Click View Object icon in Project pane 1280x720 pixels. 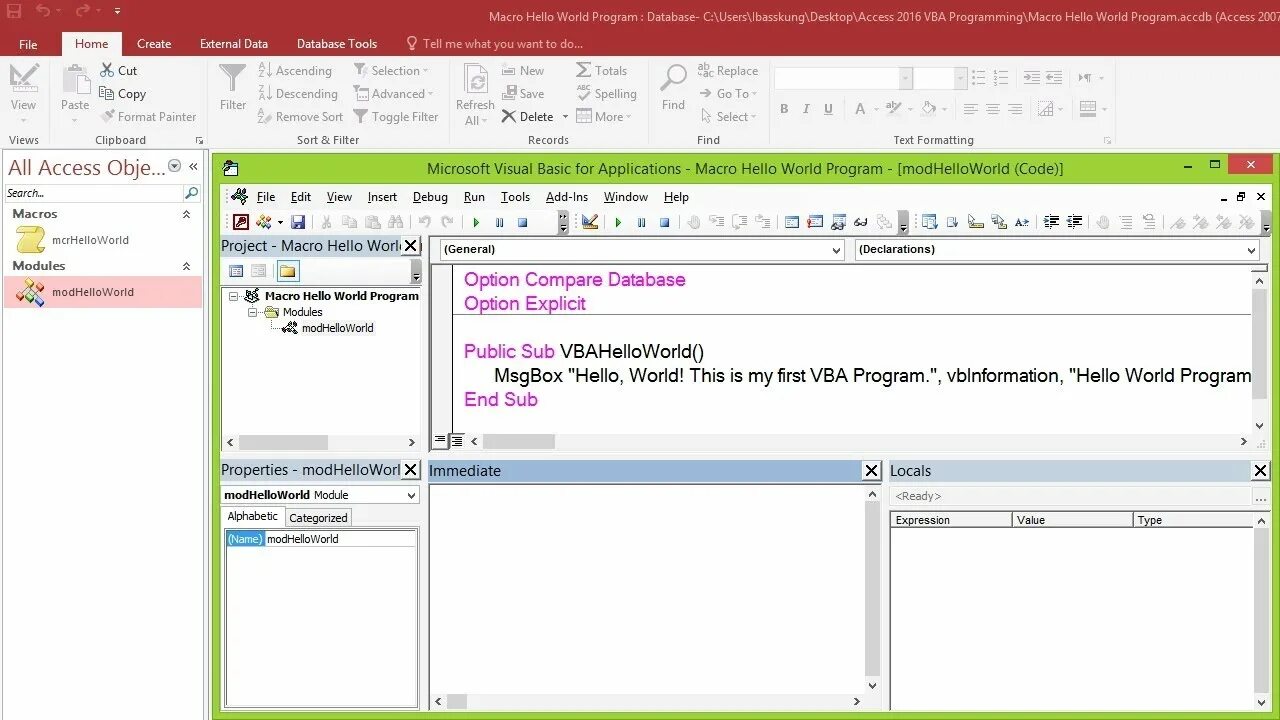click(259, 271)
